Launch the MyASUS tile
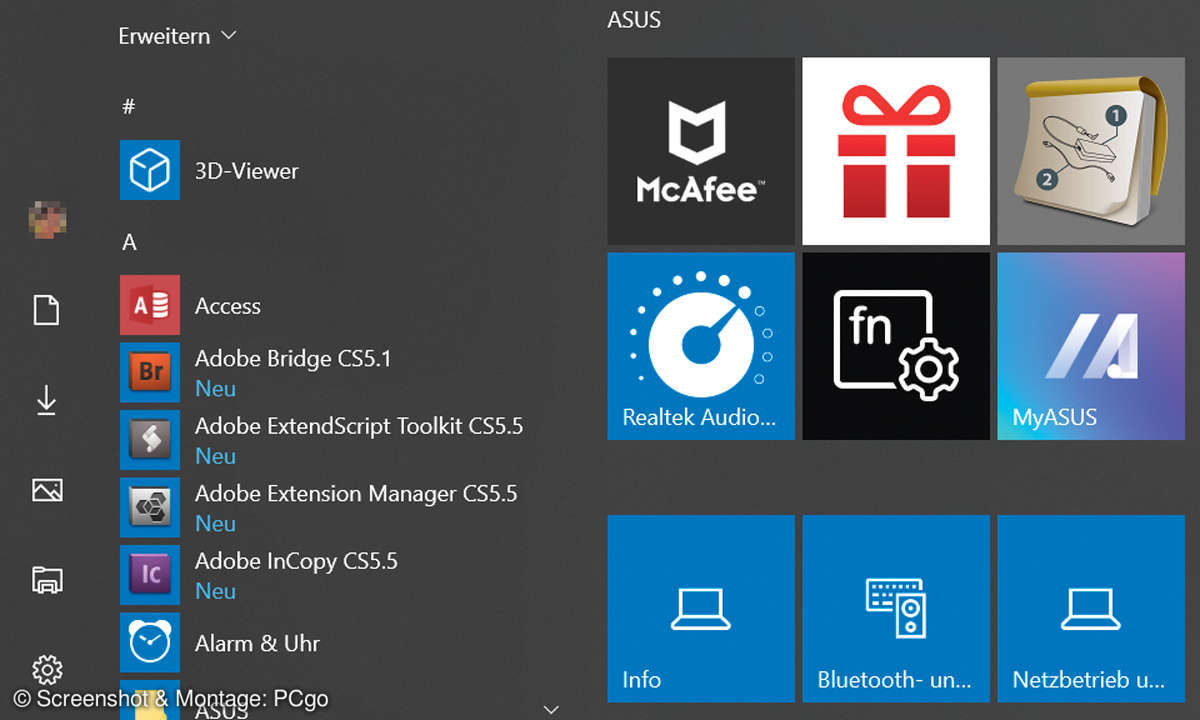Viewport: 1200px width, 720px height. tap(1091, 346)
